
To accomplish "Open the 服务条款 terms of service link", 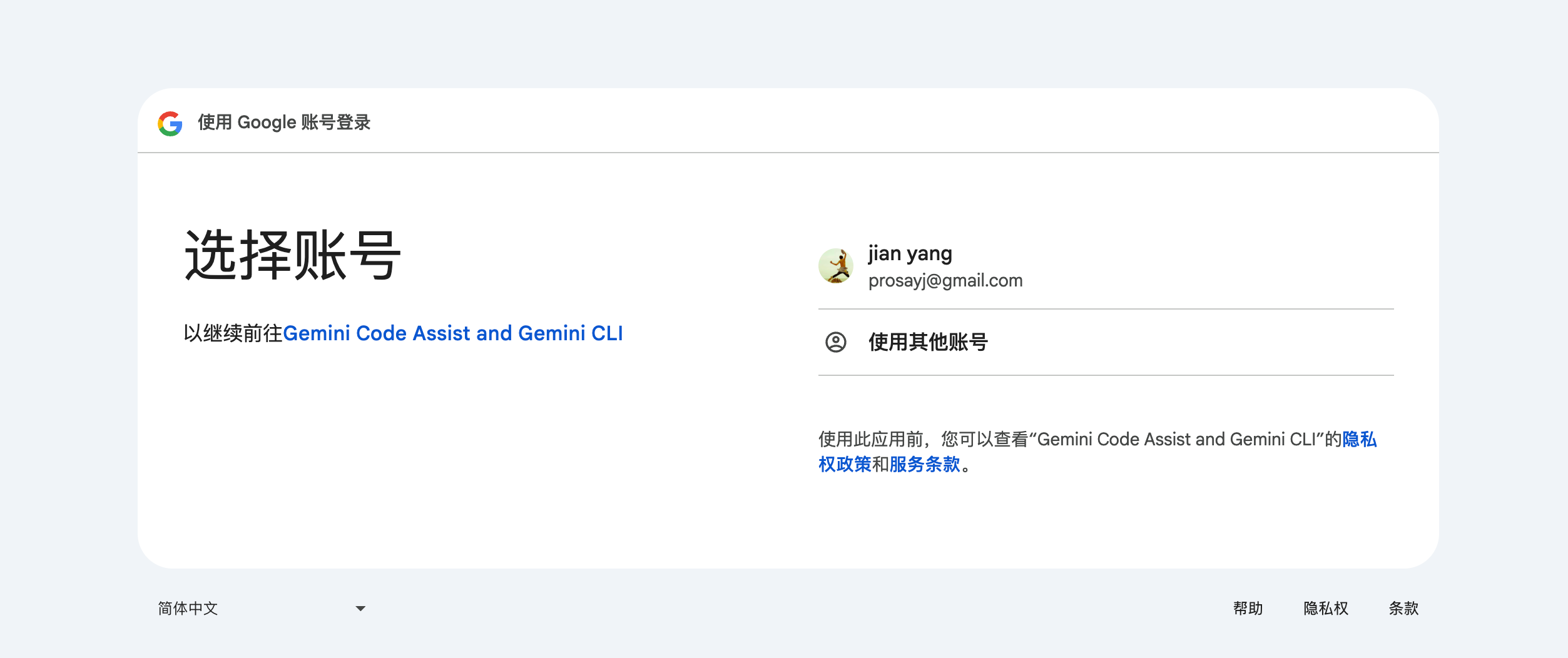I will pos(925,465).
